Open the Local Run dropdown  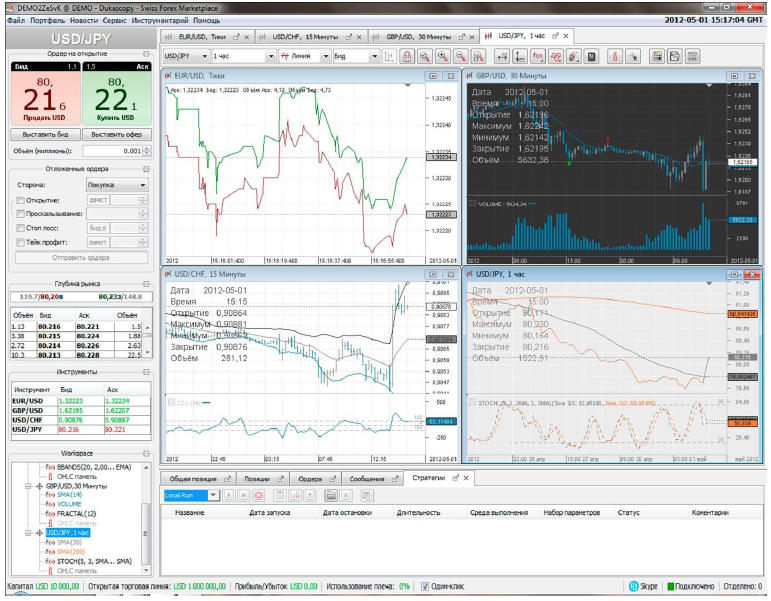191,495
